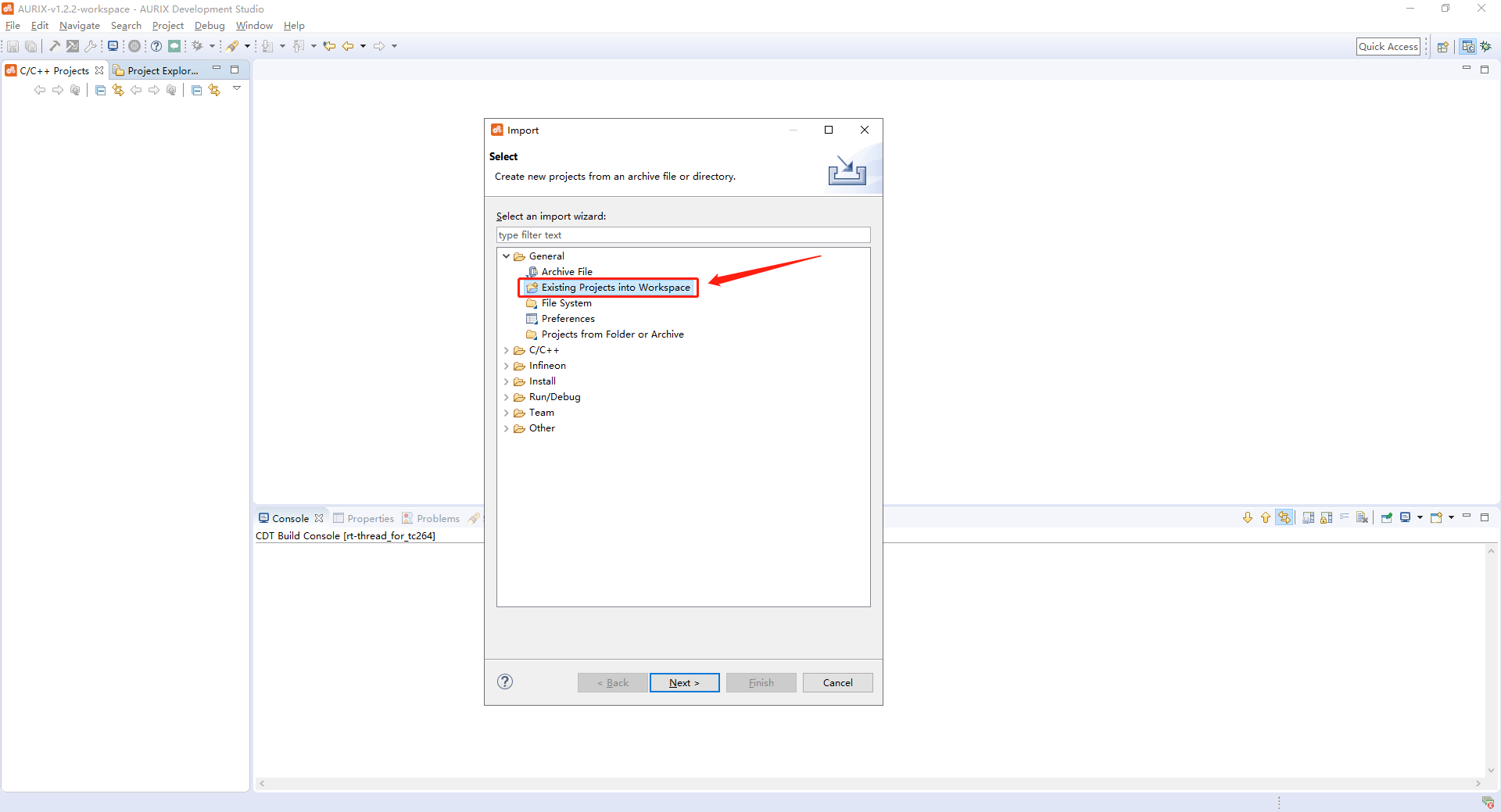
Task: Expand the C/C++ folder in Import wizard
Action: click(507, 350)
